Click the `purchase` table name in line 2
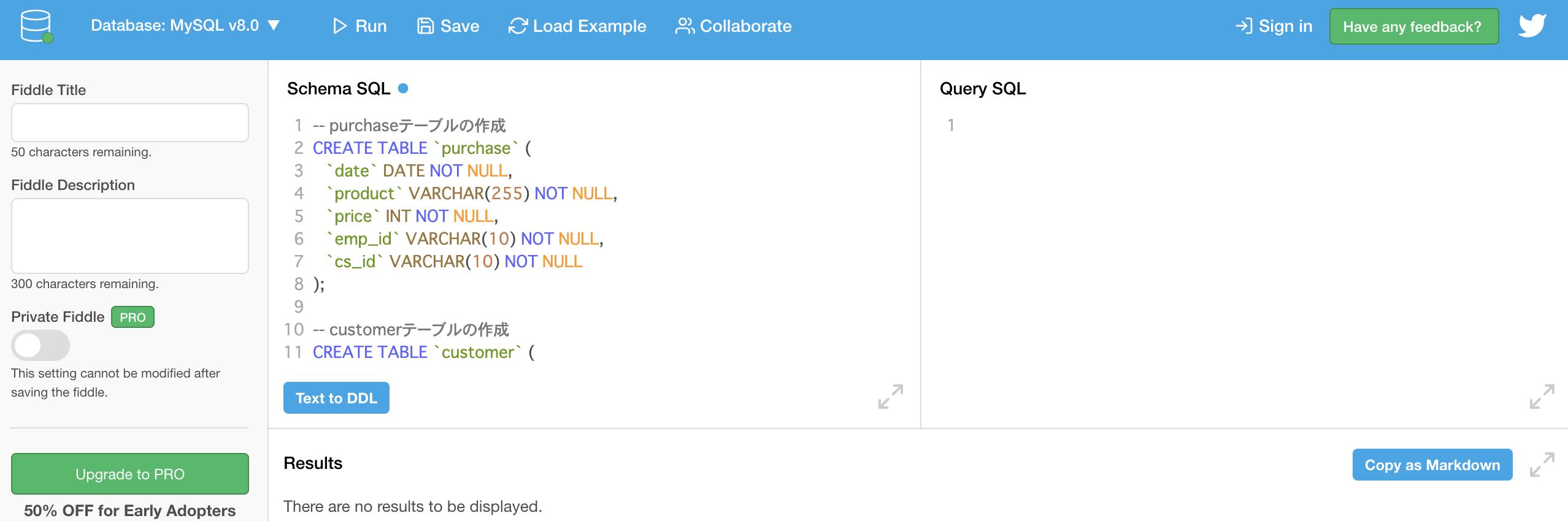The width and height of the screenshot is (1568, 521). point(476,148)
